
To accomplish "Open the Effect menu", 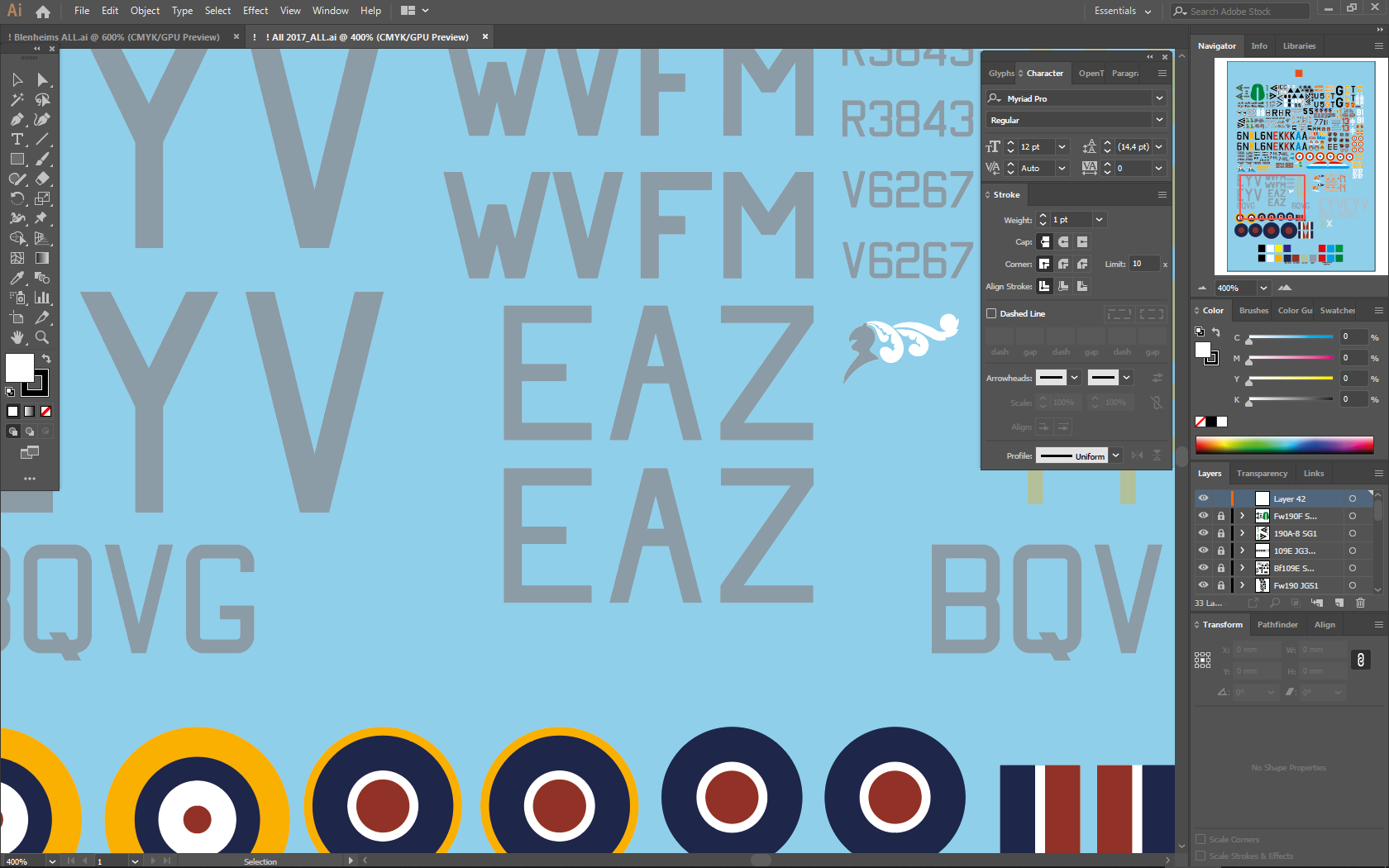I will [255, 11].
